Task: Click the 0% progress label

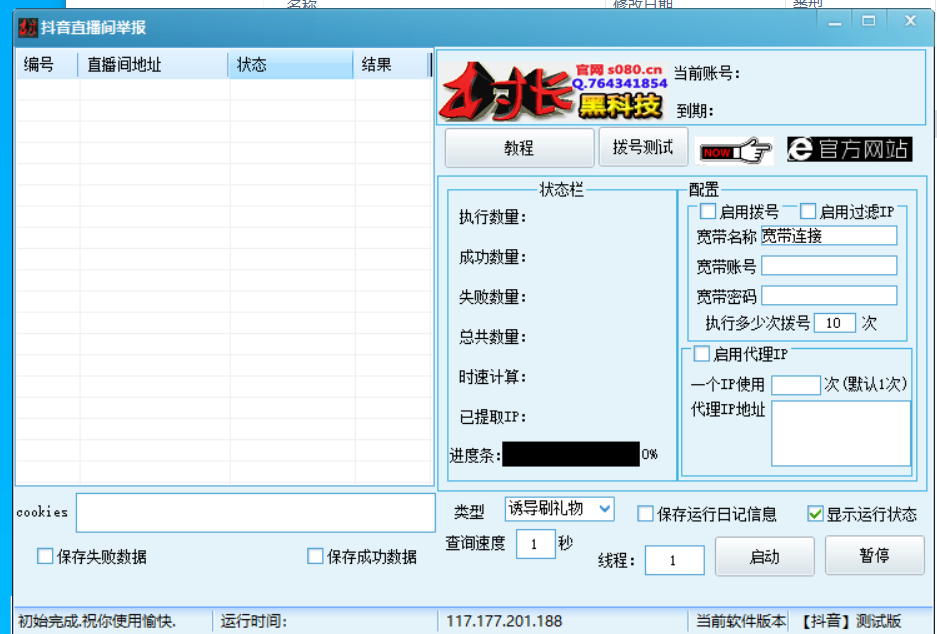Action: click(x=650, y=455)
